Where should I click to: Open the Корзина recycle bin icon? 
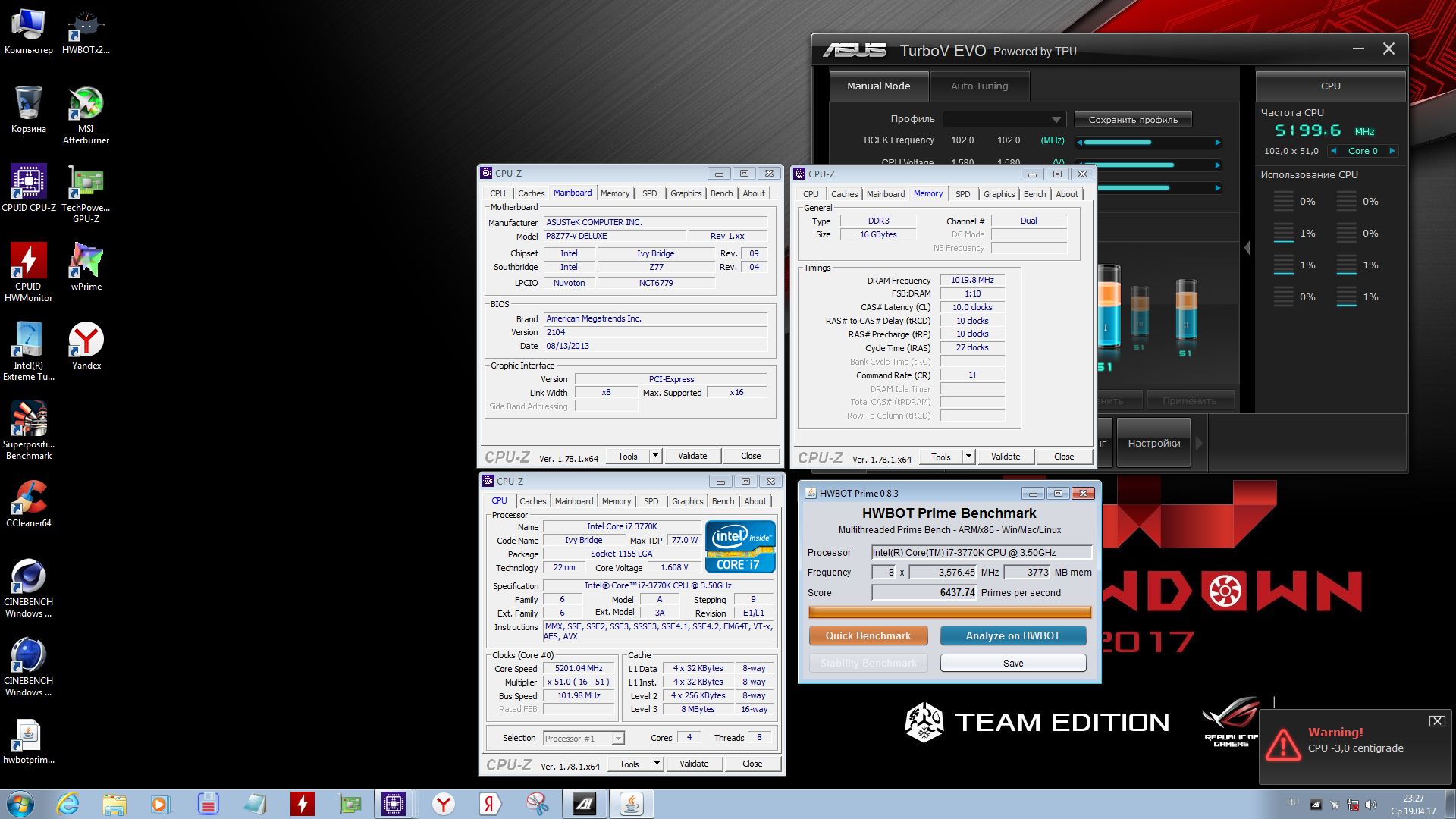click(x=29, y=110)
